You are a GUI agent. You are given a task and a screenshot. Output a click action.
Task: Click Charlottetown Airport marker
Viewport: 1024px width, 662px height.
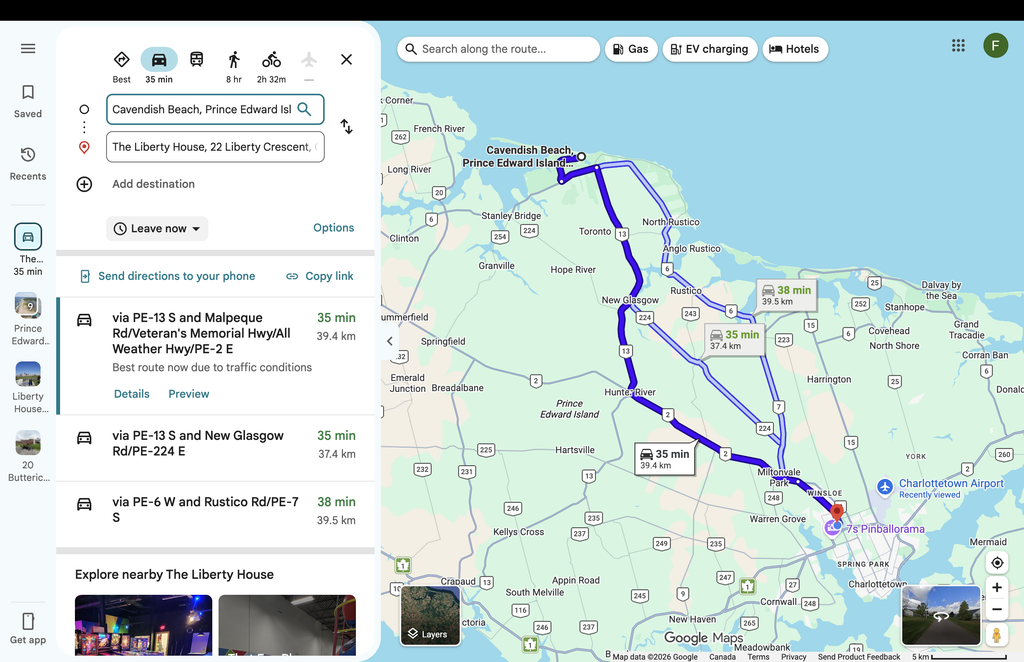coord(885,487)
